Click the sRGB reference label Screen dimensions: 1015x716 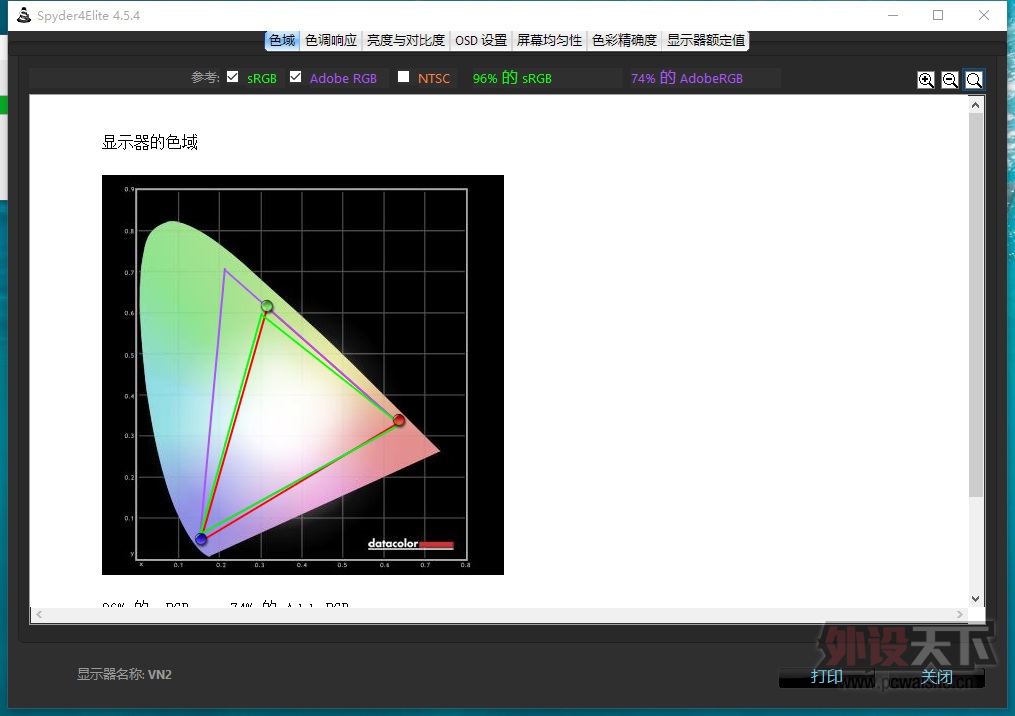pyautogui.click(x=262, y=78)
